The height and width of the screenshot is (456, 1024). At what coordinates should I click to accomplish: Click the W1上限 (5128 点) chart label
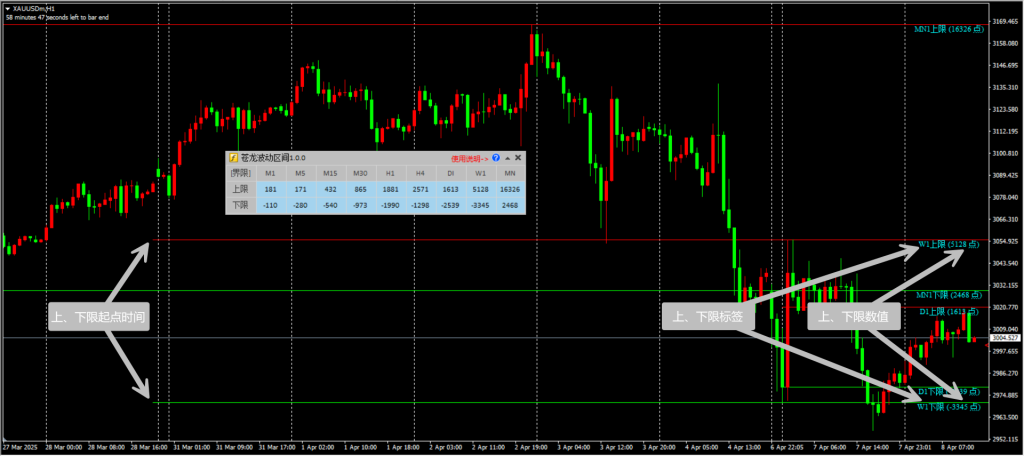(x=948, y=244)
